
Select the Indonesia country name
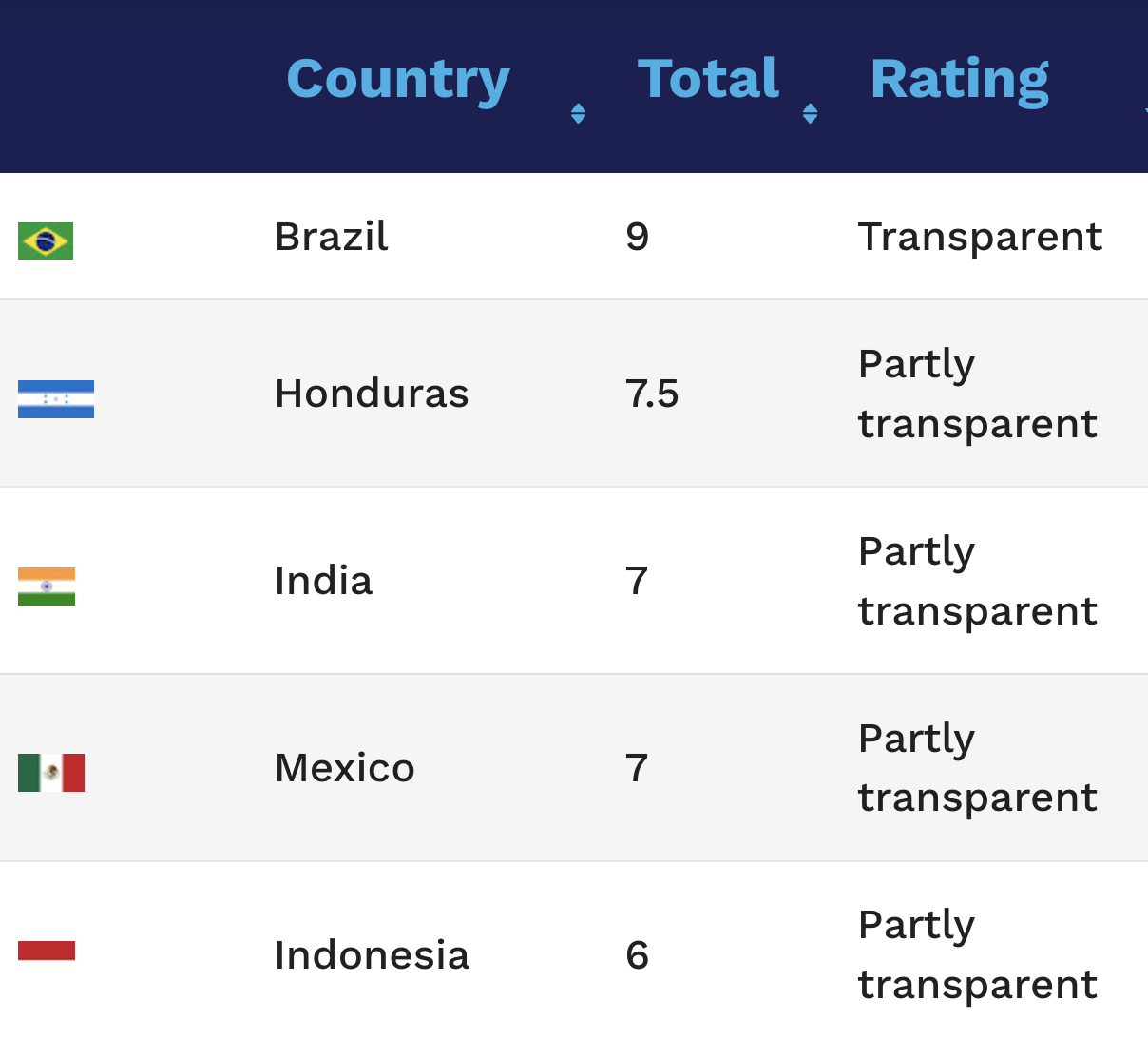point(372,955)
